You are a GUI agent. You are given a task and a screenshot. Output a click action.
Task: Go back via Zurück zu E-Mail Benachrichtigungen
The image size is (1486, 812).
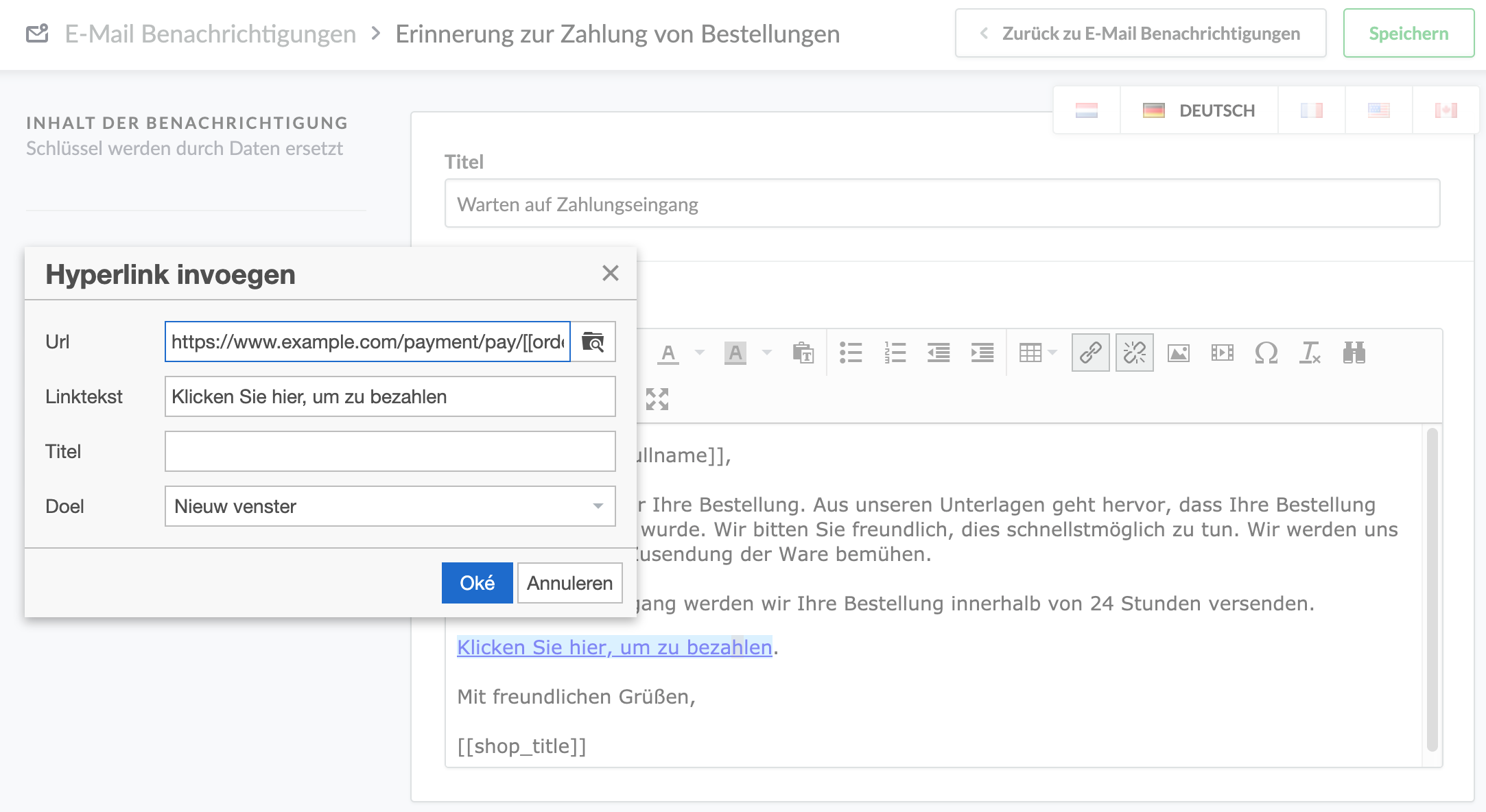point(1140,33)
